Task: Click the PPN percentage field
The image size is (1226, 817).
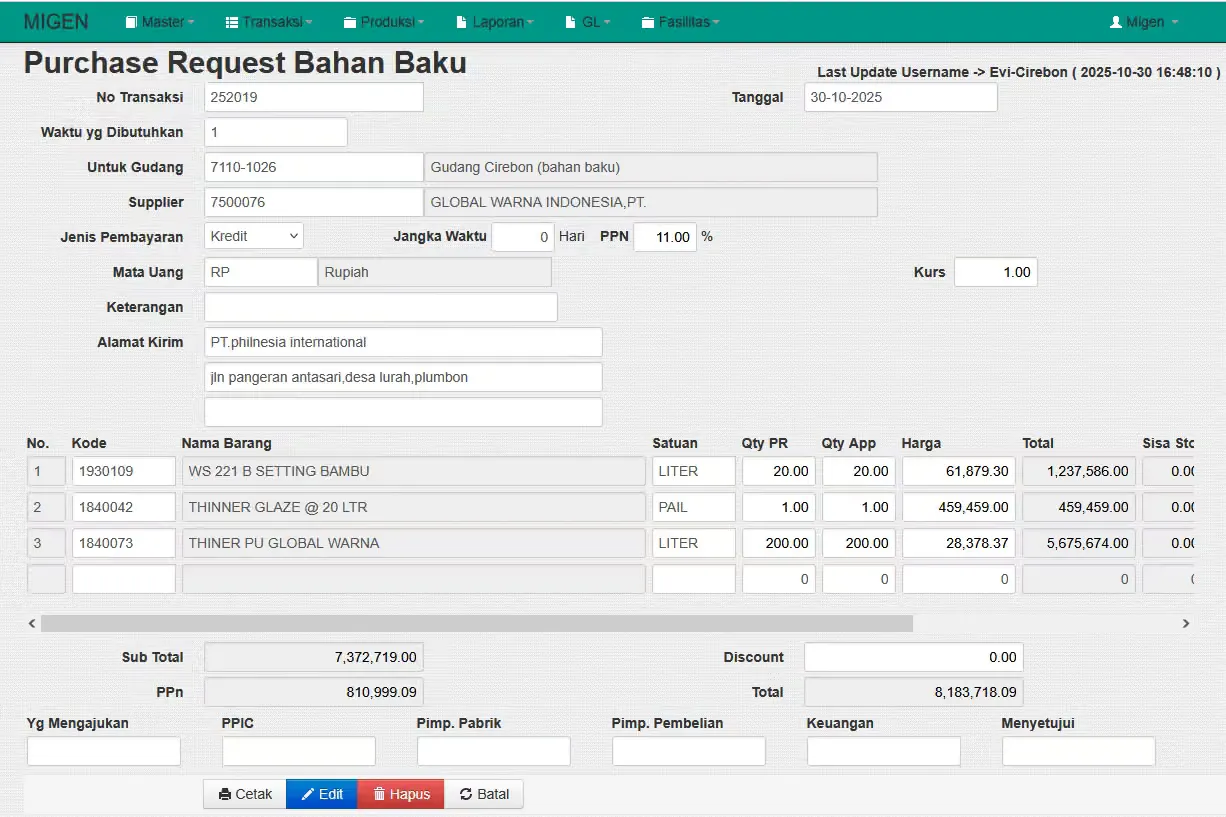Action: point(665,237)
